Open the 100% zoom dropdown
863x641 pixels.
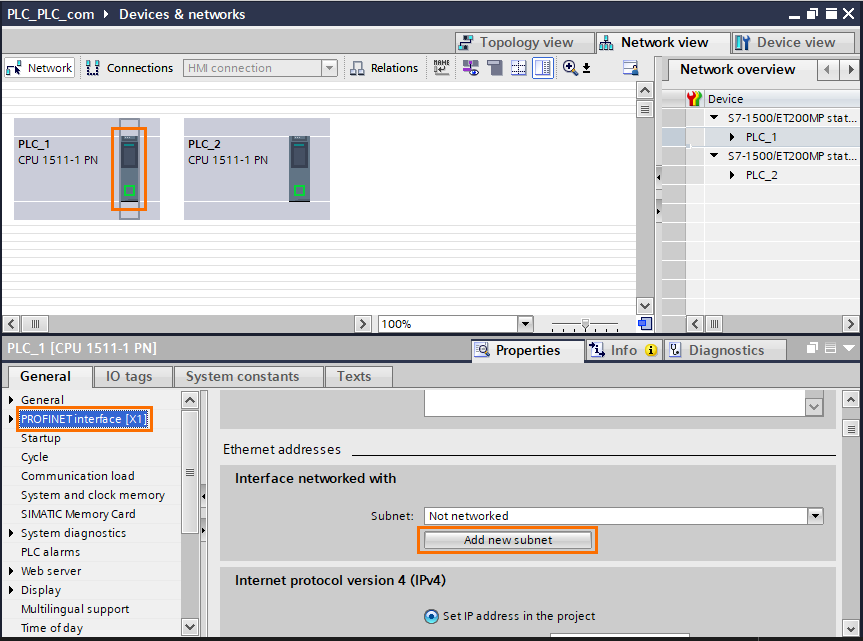point(525,324)
